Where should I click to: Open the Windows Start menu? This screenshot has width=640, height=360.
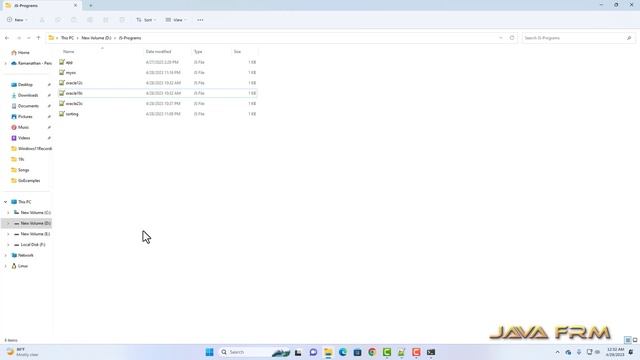(209, 352)
